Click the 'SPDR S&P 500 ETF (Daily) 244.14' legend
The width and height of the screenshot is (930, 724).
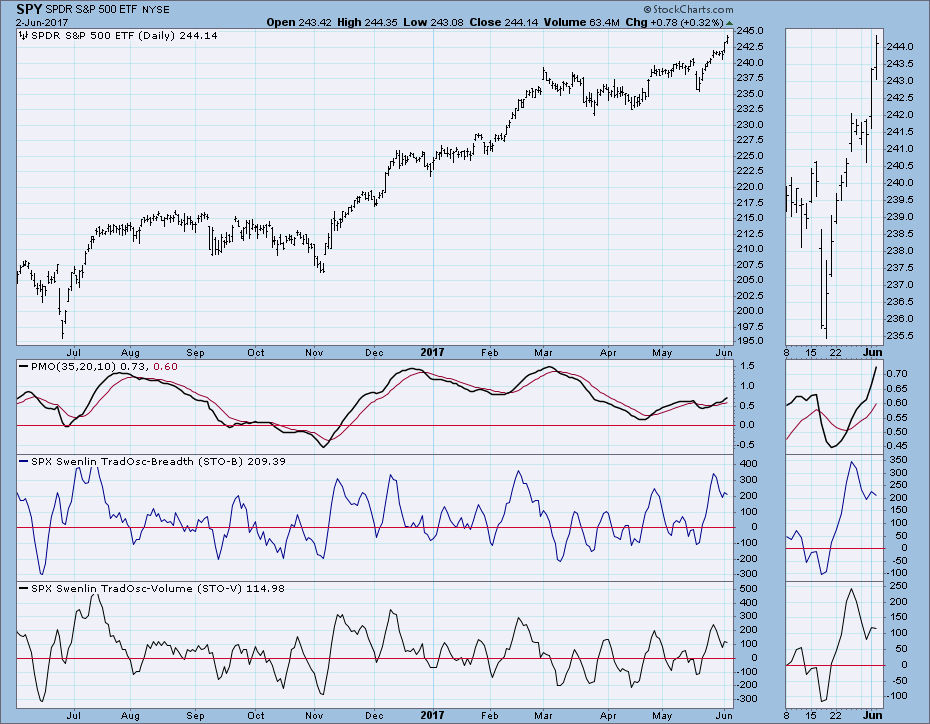point(124,36)
